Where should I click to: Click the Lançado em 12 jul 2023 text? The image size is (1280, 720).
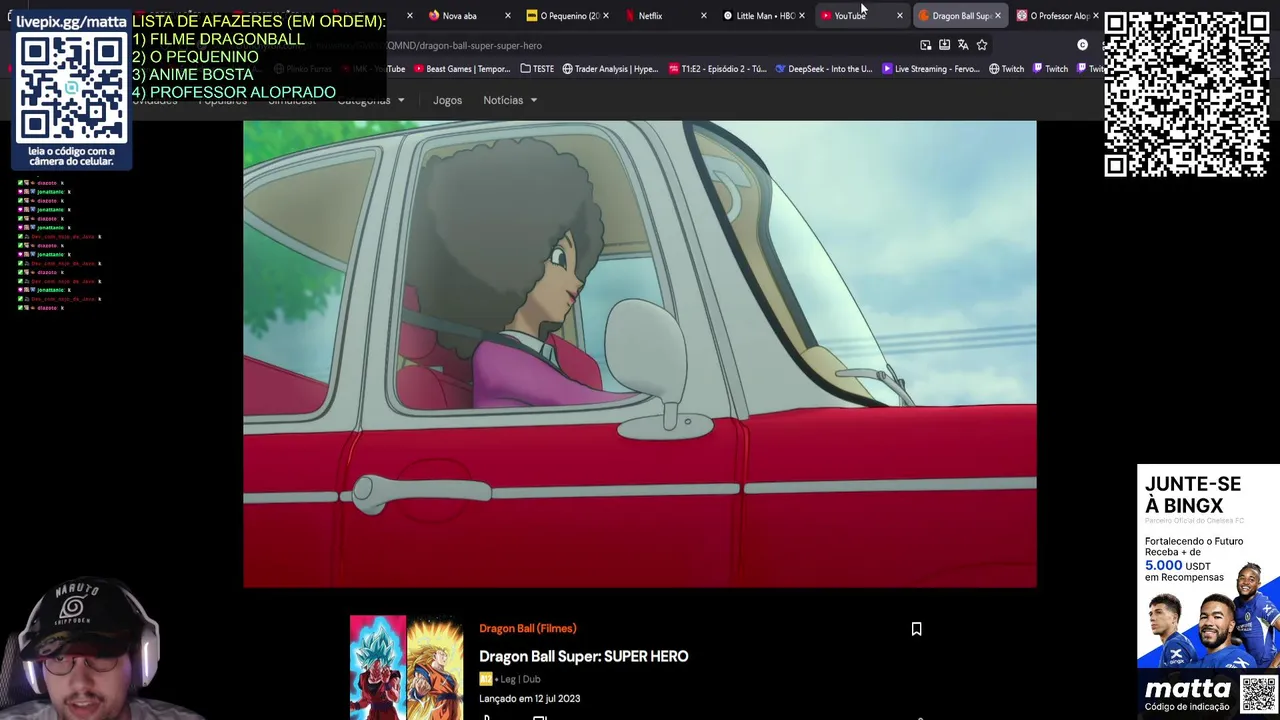click(529, 698)
